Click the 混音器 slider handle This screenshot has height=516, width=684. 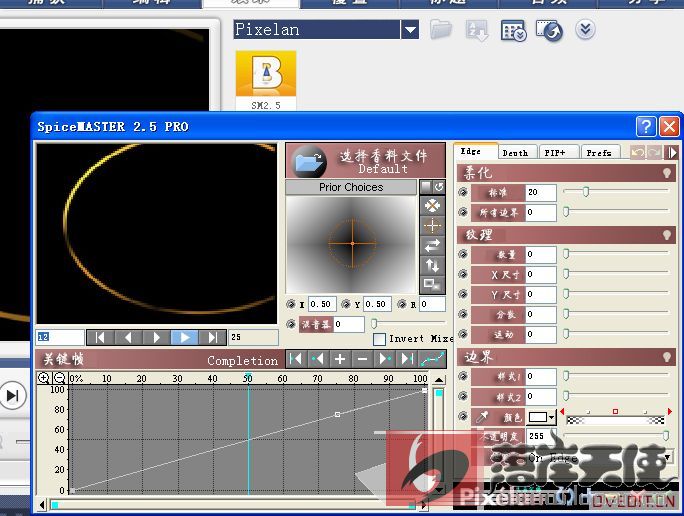click(374, 323)
